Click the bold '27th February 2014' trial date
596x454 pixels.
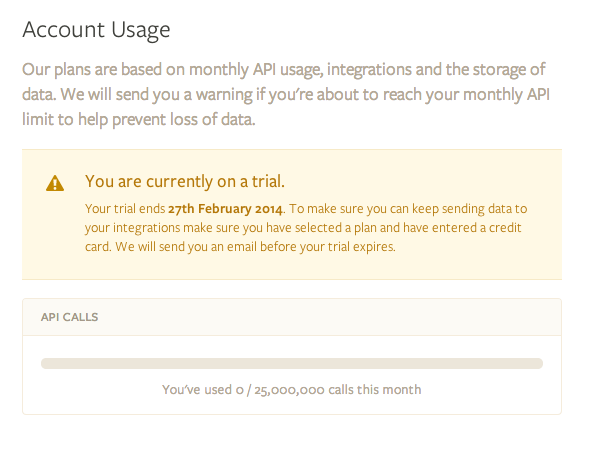[225, 209]
